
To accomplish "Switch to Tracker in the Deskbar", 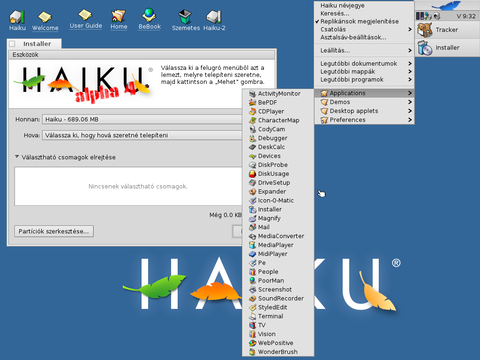I will (x=447, y=30).
